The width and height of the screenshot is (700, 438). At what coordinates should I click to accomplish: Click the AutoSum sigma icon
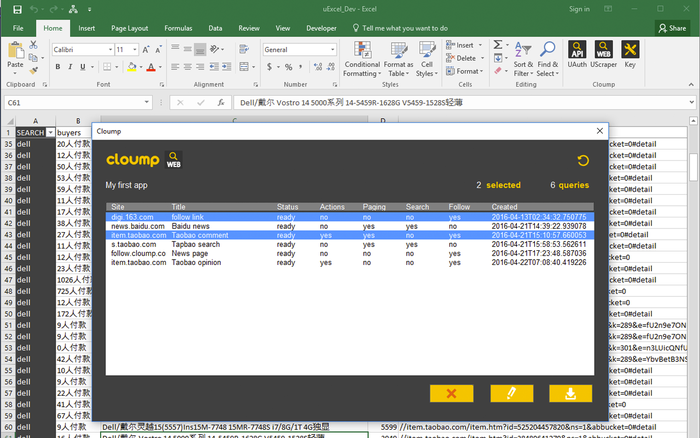[498, 45]
